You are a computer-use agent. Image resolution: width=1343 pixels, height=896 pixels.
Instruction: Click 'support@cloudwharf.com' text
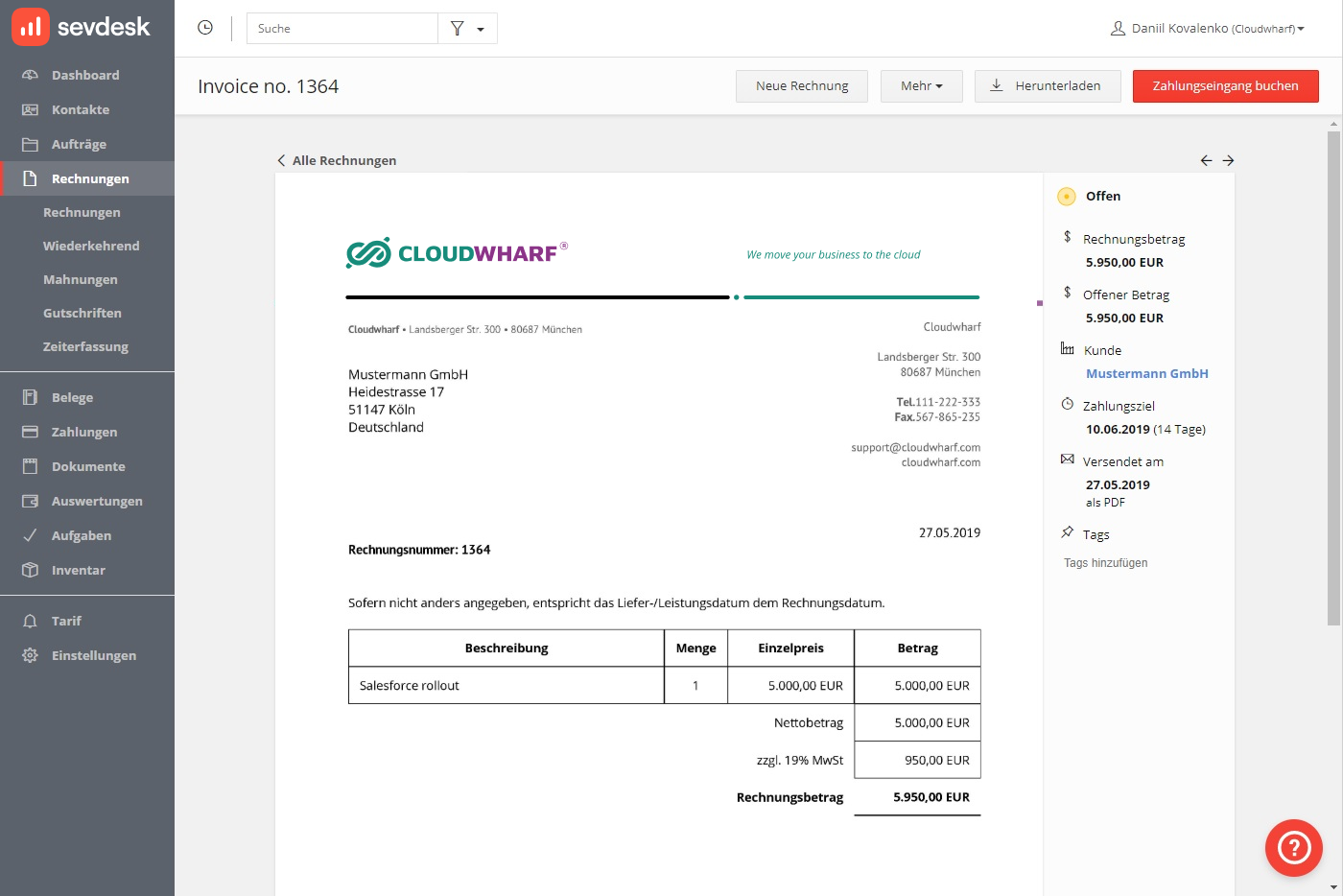pyautogui.click(x=915, y=448)
